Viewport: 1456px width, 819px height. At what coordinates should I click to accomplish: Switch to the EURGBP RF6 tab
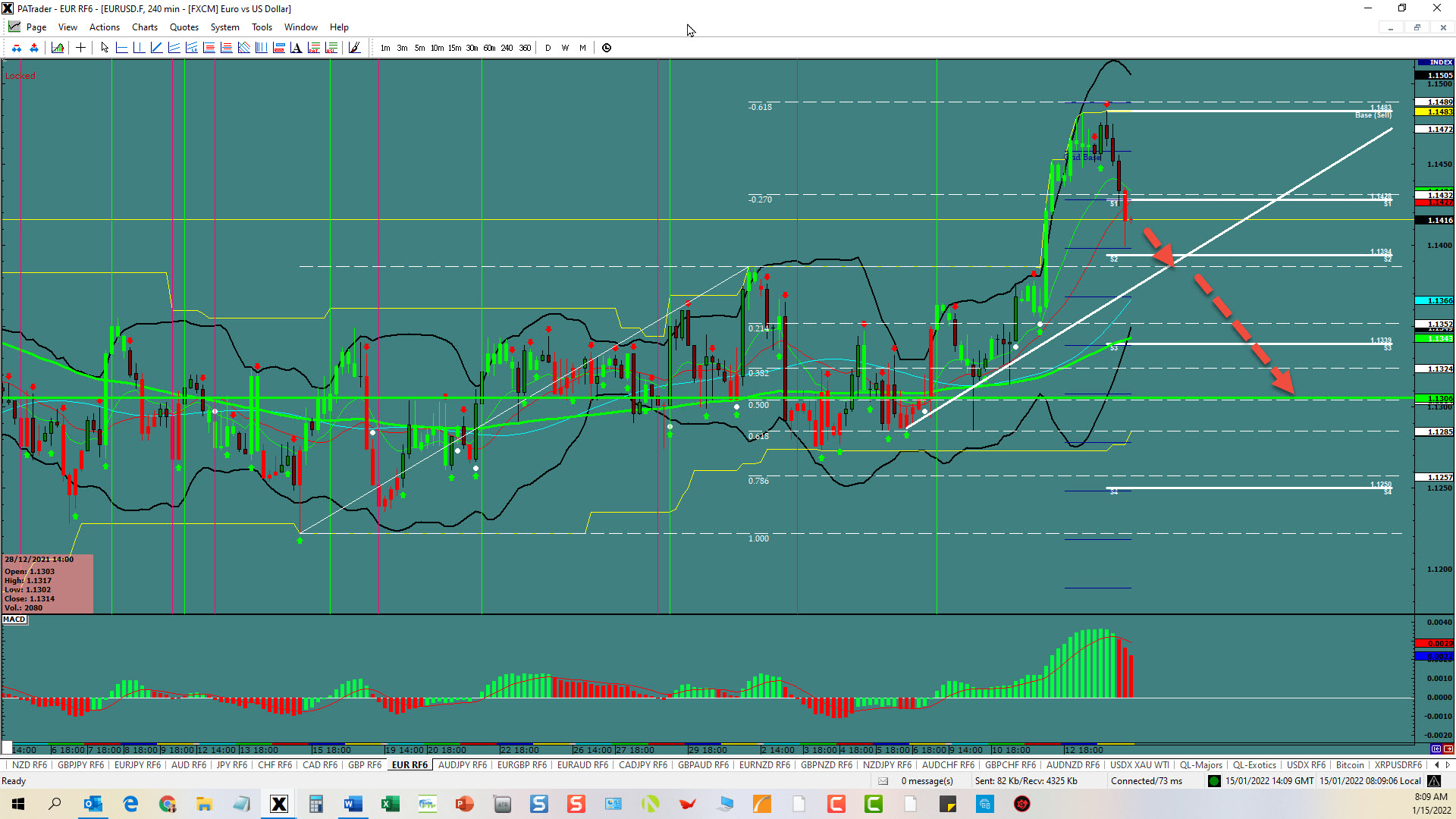coord(522,765)
